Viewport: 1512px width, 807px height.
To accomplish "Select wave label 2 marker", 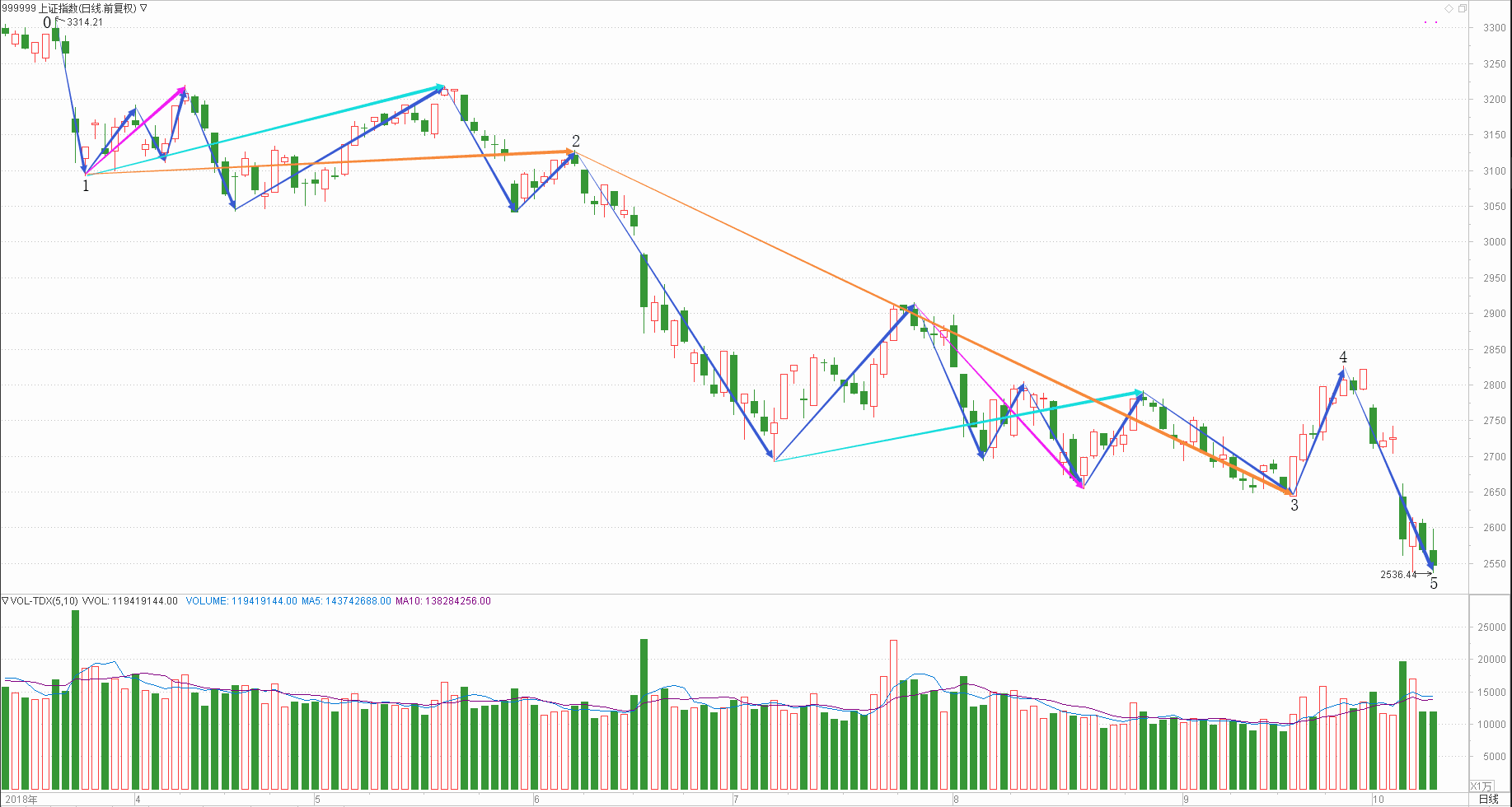I will [576, 142].
